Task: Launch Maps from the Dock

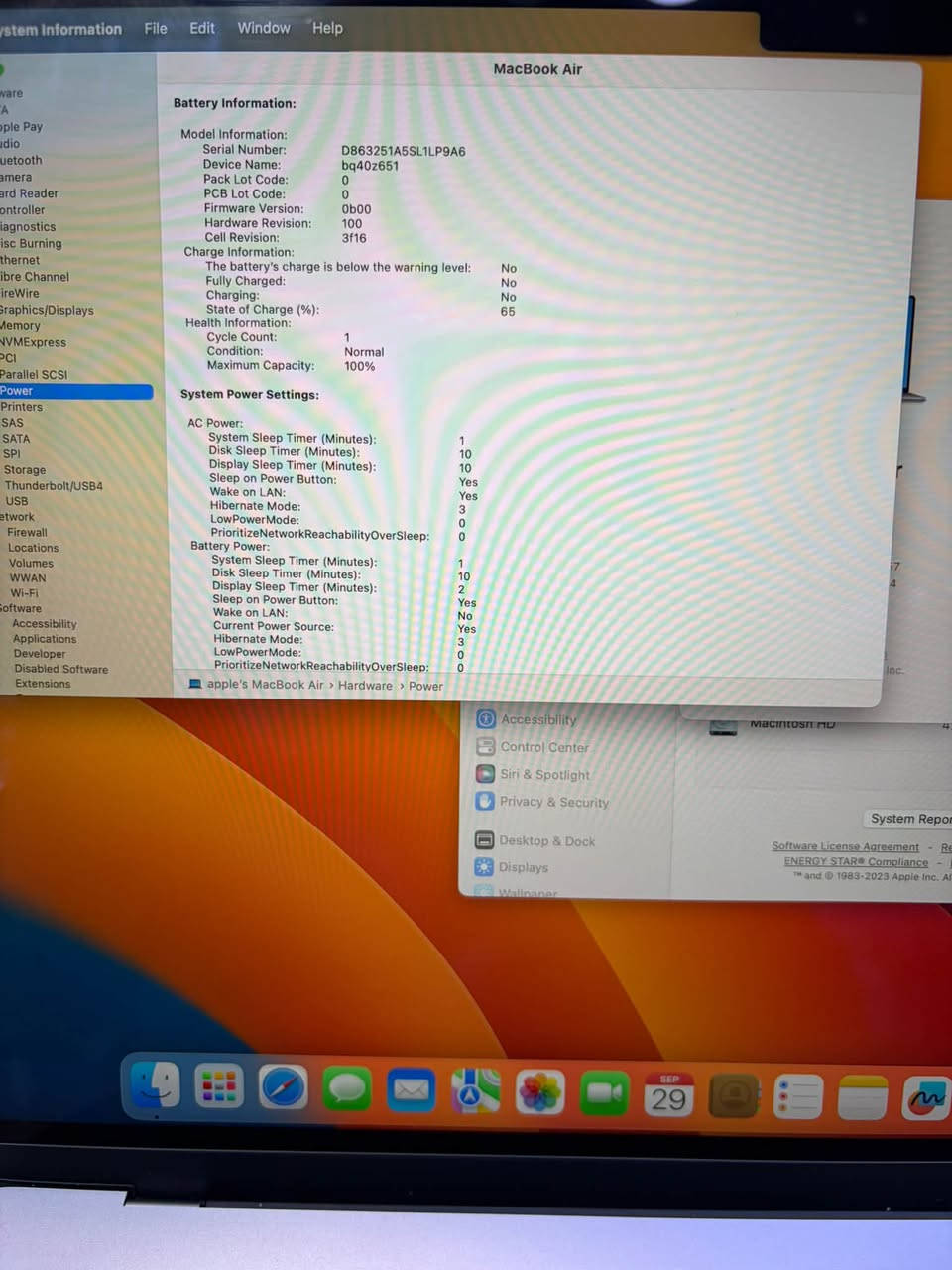Action: 476,1091
